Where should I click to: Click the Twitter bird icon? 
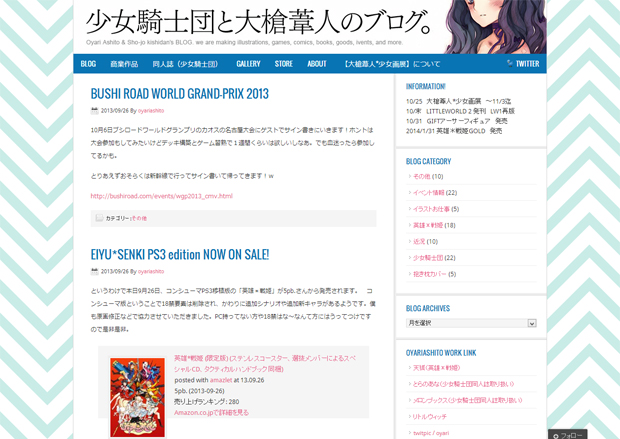[510, 63]
